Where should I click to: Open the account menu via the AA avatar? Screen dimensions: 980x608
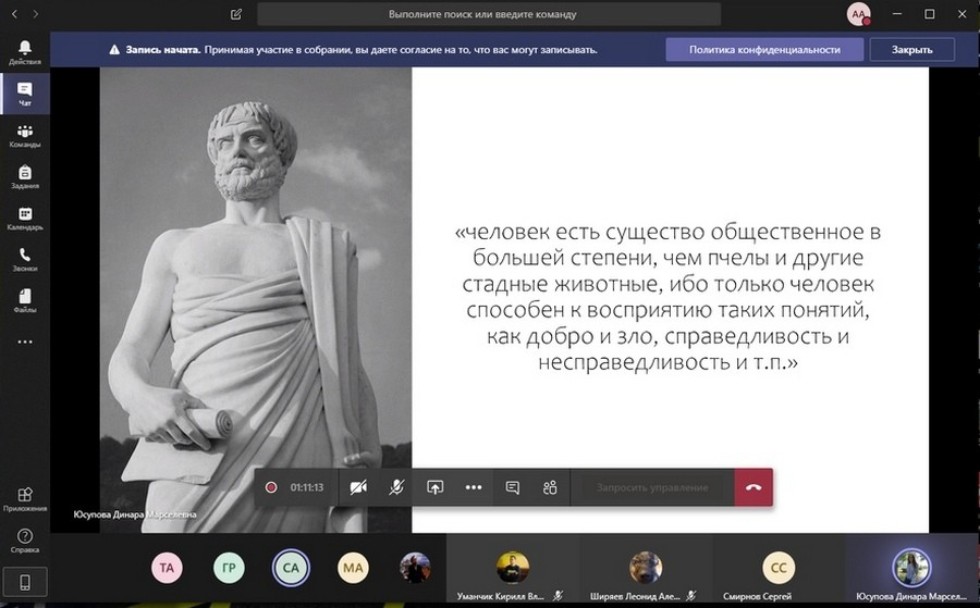[860, 14]
